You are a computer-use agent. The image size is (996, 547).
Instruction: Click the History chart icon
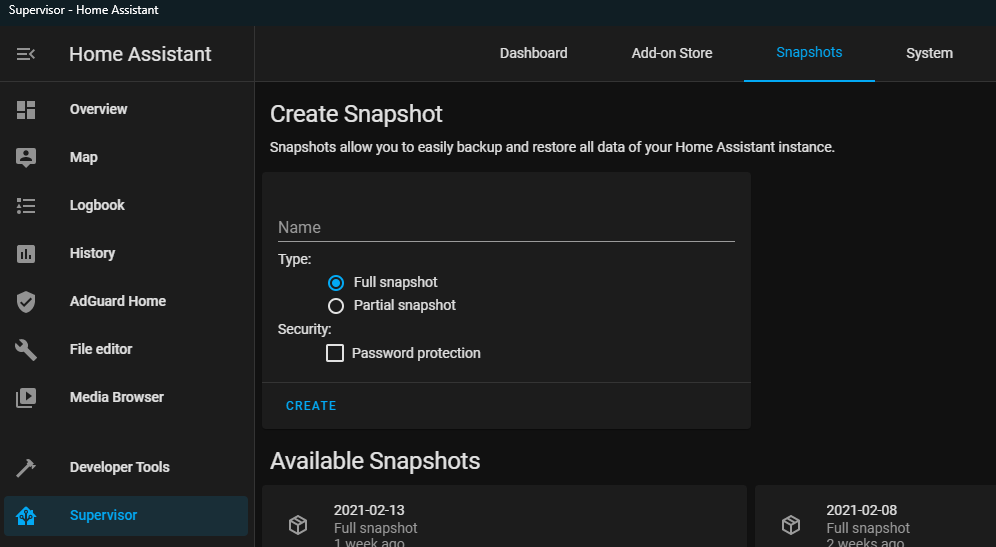[x=26, y=253]
